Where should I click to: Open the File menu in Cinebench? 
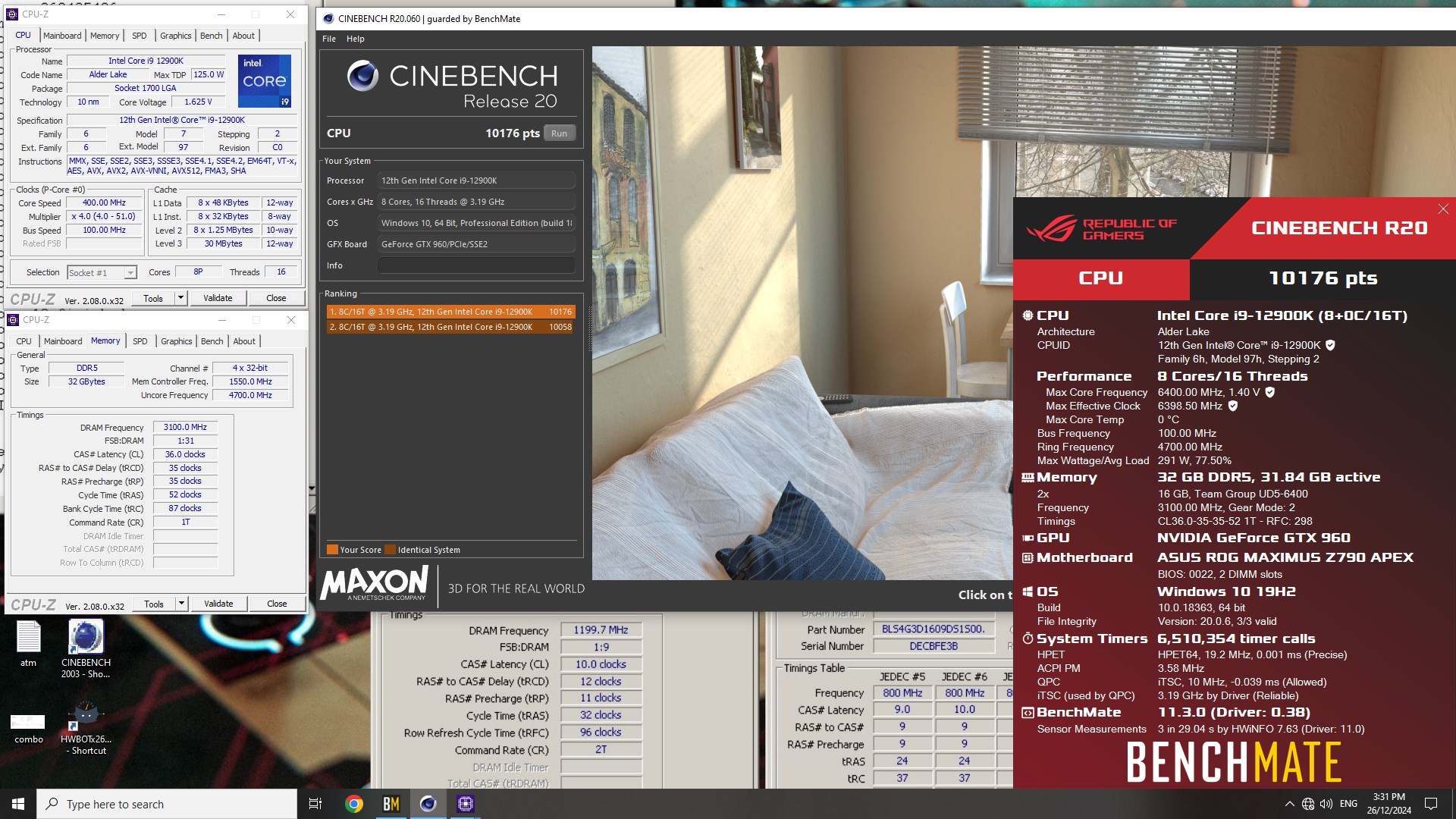[x=329, y=39]
